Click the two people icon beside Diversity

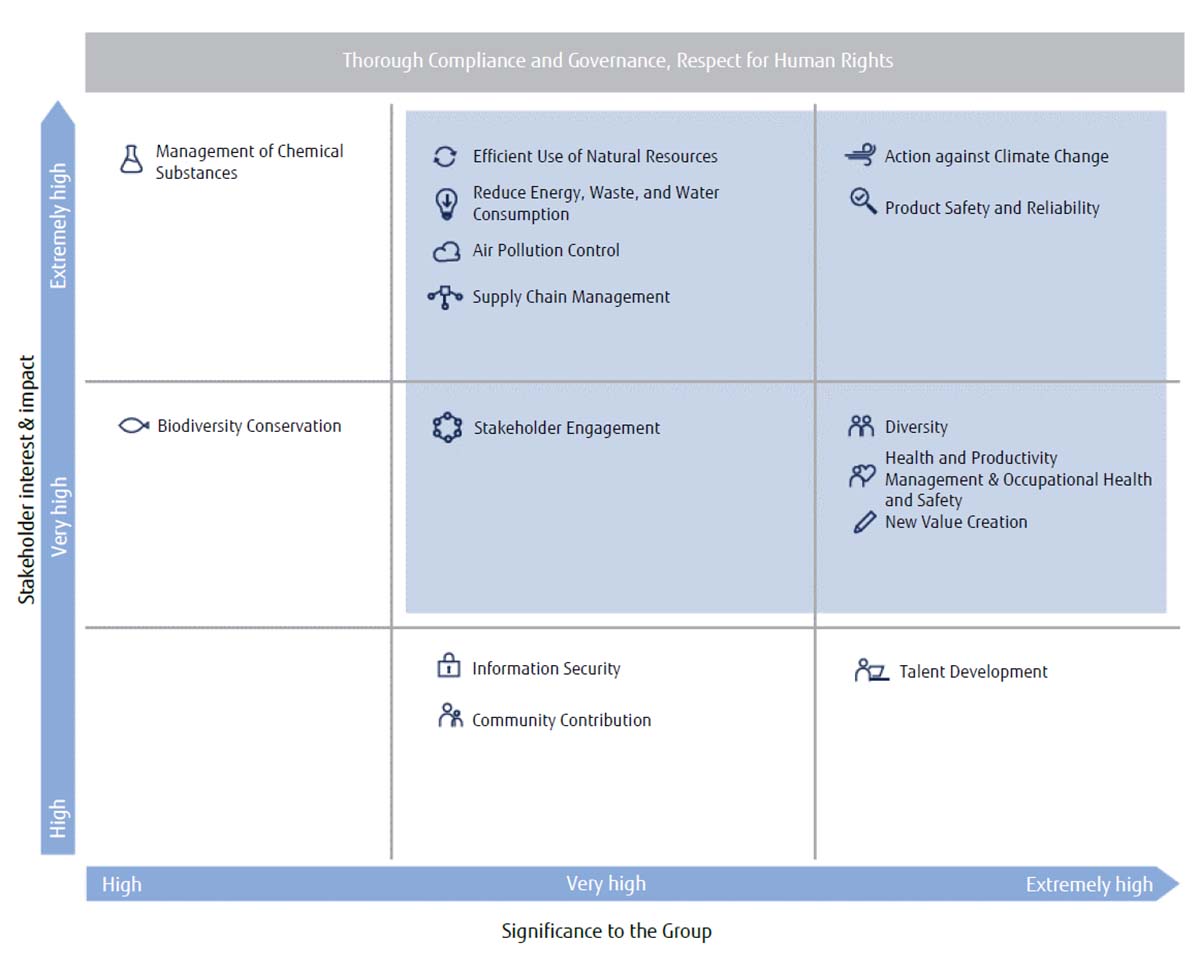(x=861, y=427)
